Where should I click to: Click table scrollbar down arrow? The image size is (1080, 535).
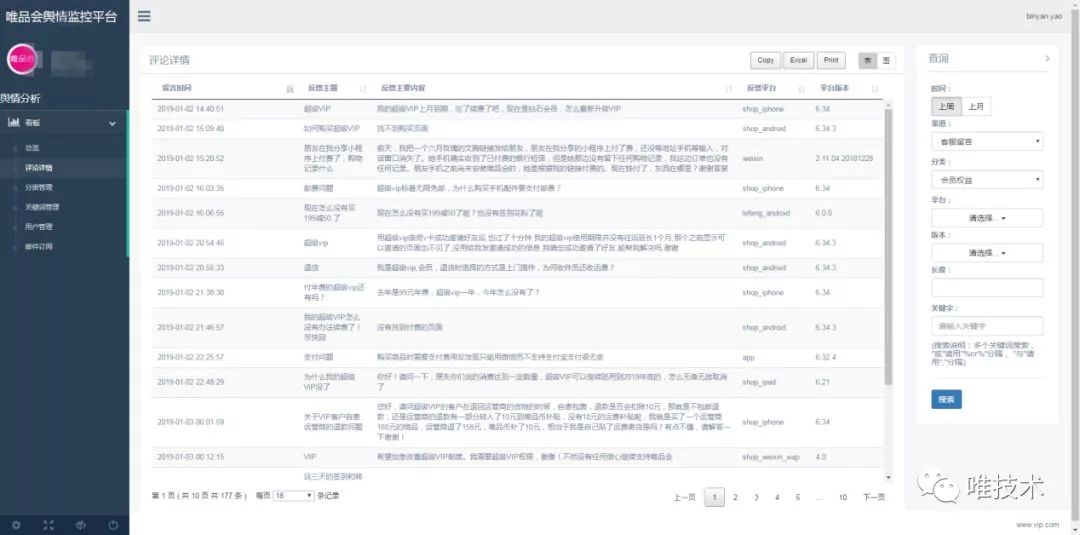(x=888, y=477)
